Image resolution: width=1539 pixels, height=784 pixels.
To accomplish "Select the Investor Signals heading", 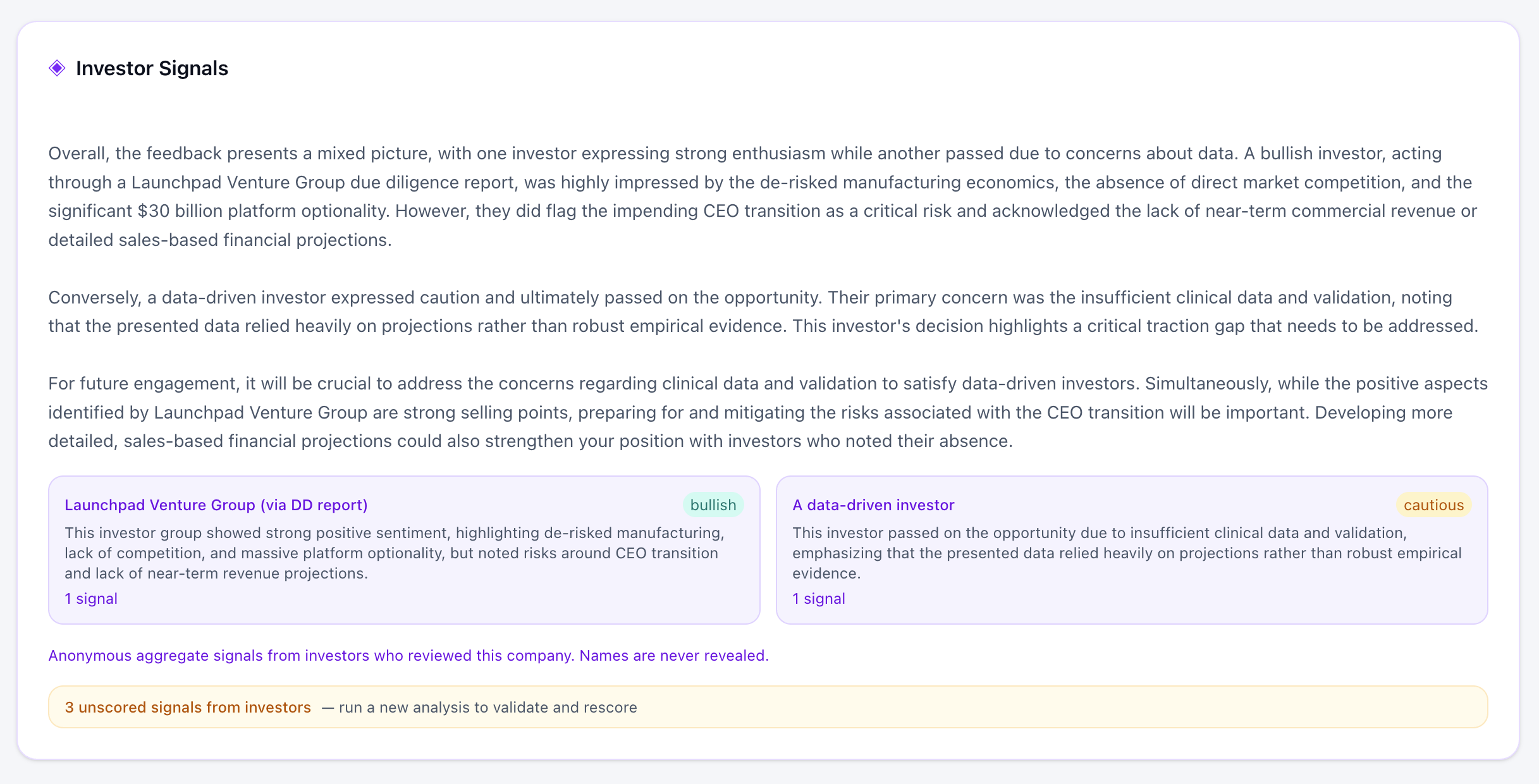I will (152, 68).
